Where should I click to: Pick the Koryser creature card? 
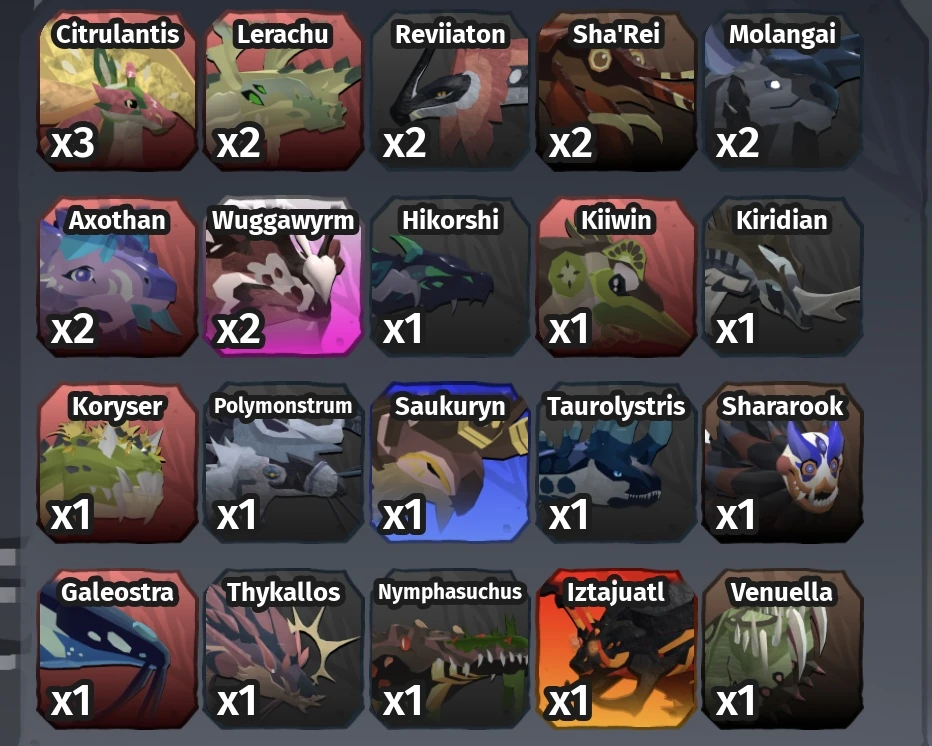117,463
